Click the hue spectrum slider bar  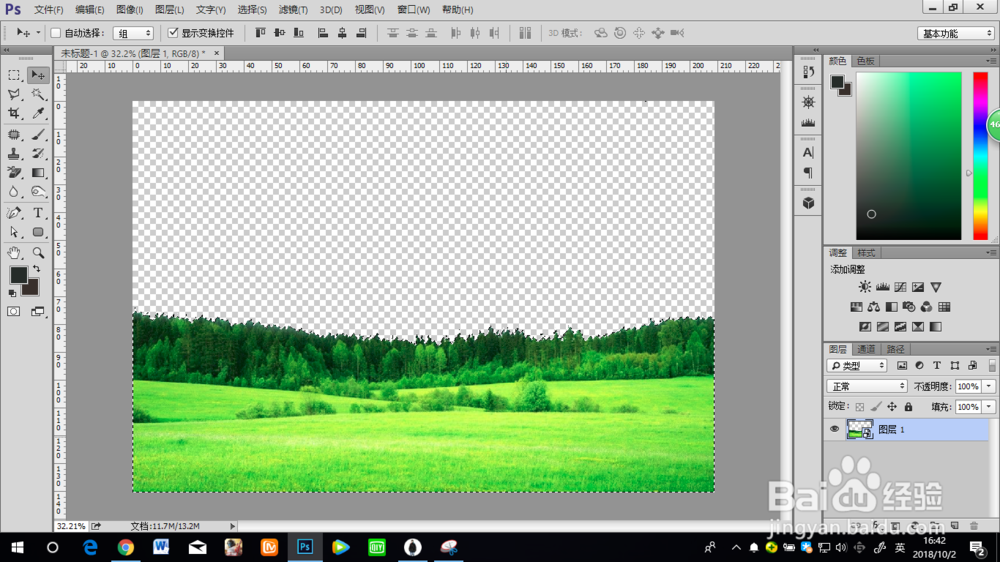point(980,156)
